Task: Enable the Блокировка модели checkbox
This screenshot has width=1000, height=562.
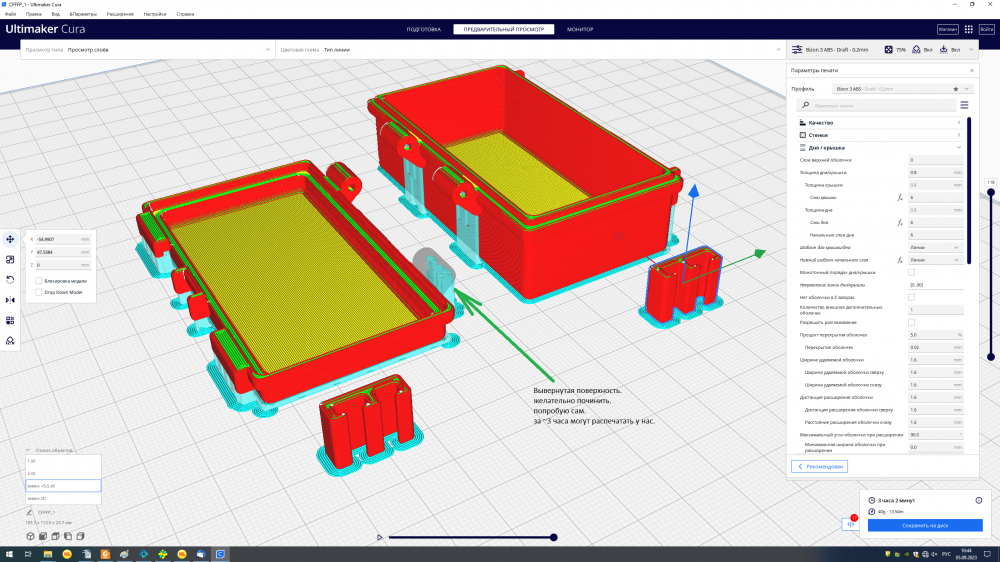Action: point(39,281)
